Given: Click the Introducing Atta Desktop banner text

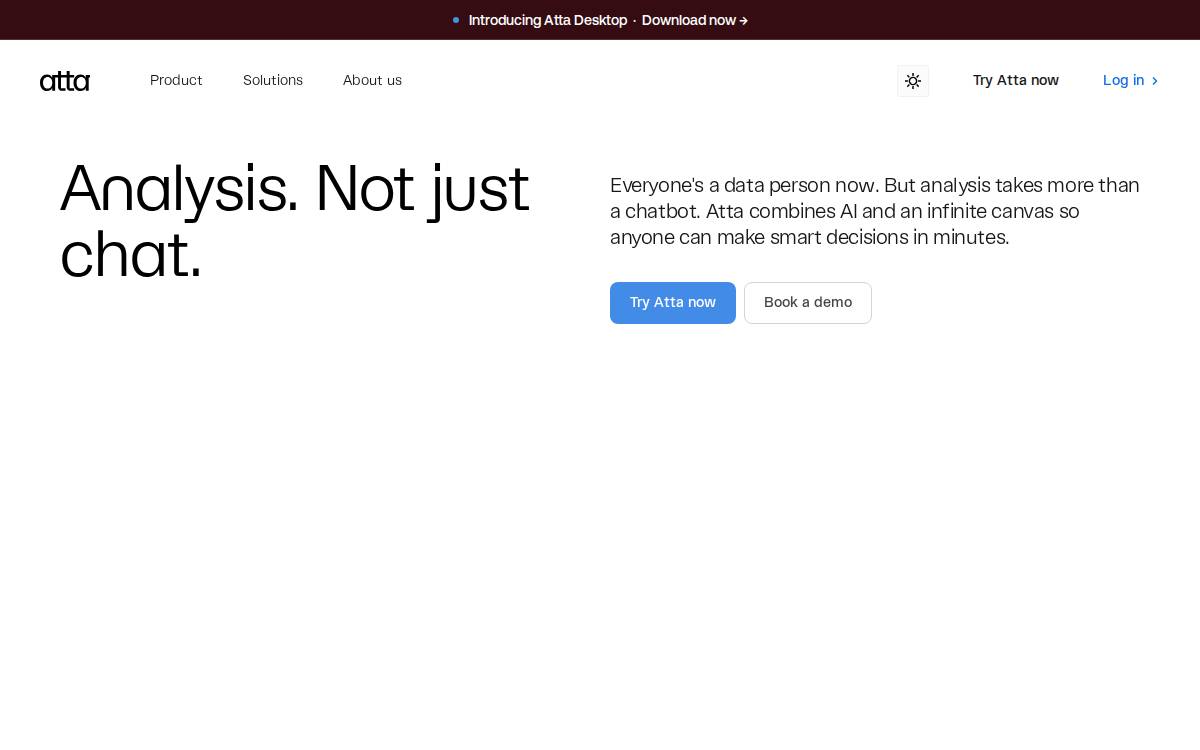Looking at the screenshot, I should (548, 20).
